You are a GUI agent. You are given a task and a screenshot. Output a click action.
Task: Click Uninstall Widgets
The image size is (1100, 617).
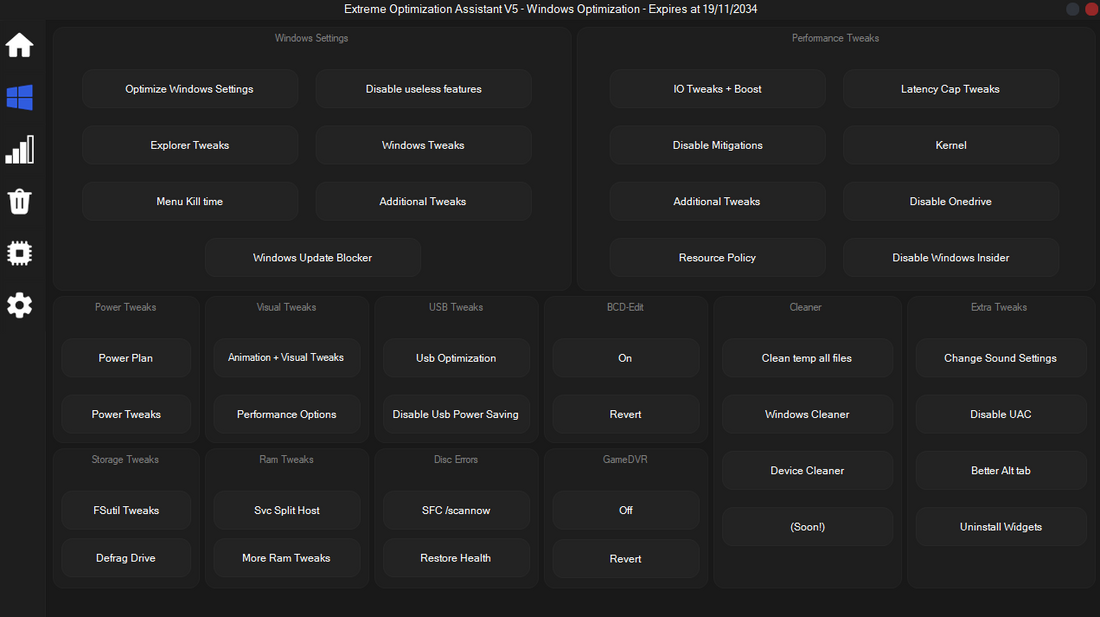1000,526
